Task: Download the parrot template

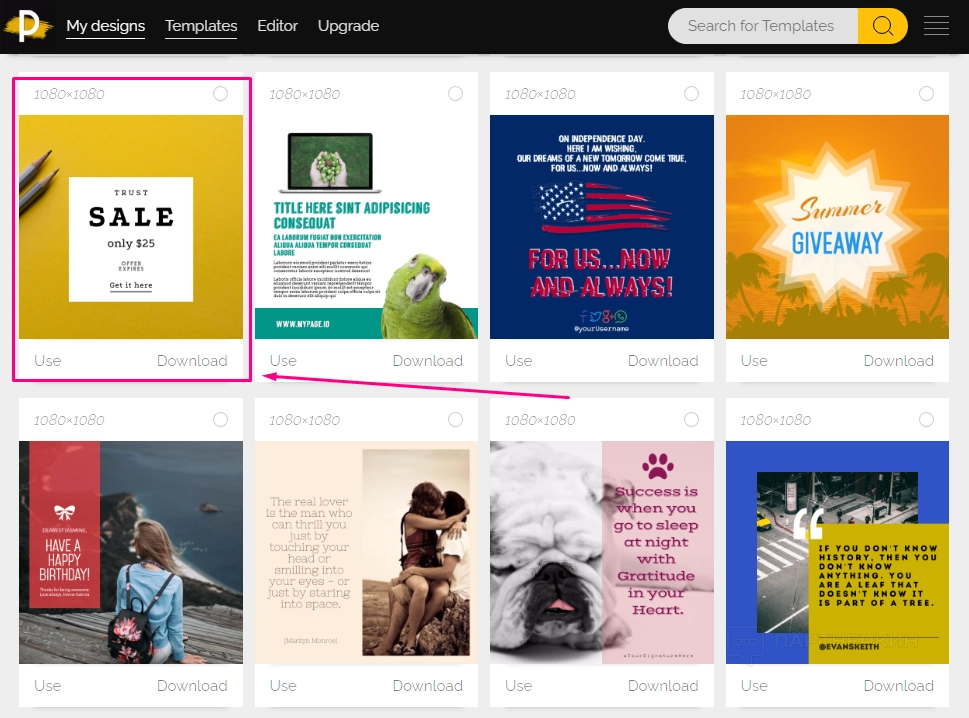Action: coord(428,360)
